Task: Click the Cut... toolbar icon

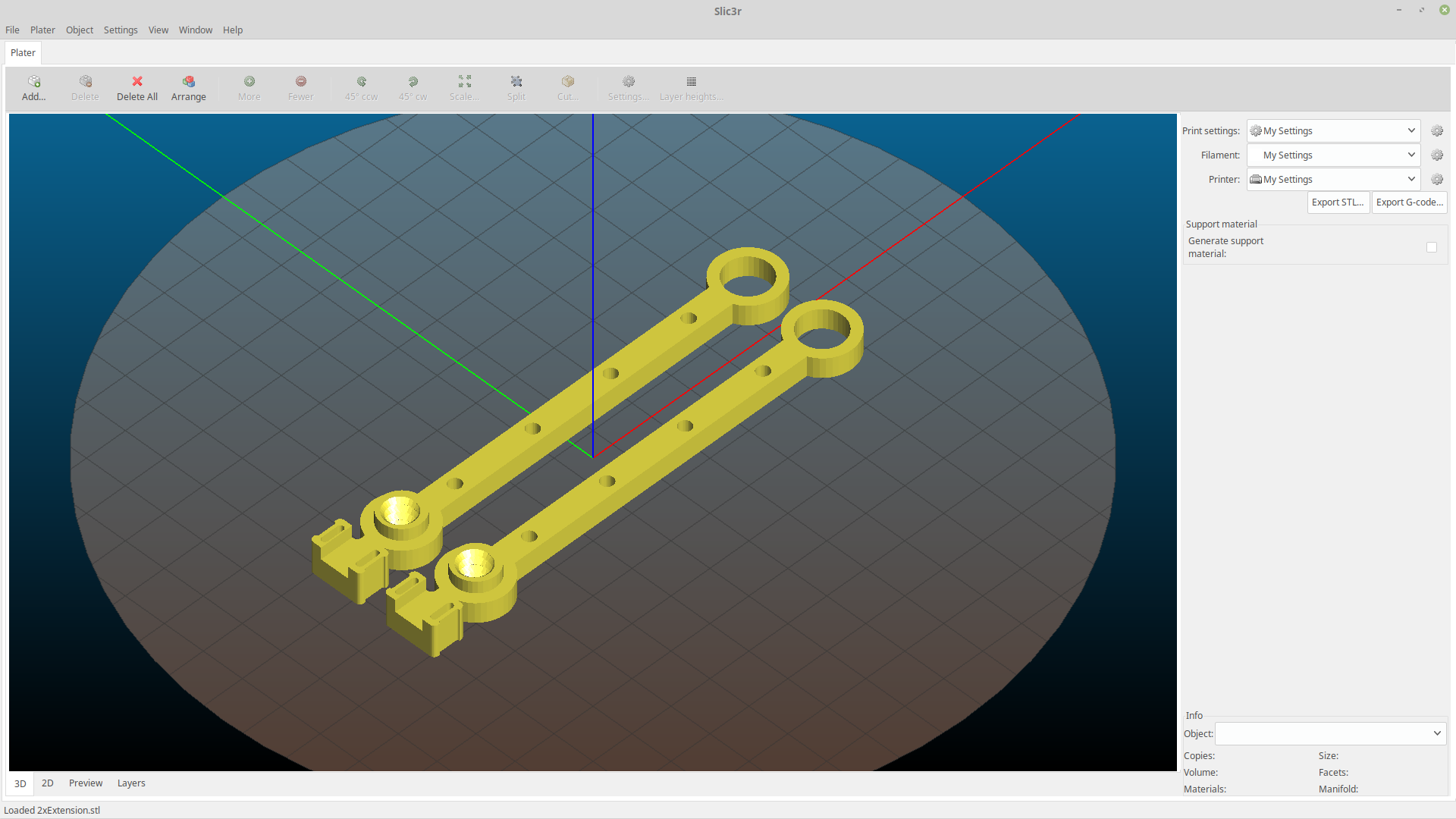Action: point(568,81)
